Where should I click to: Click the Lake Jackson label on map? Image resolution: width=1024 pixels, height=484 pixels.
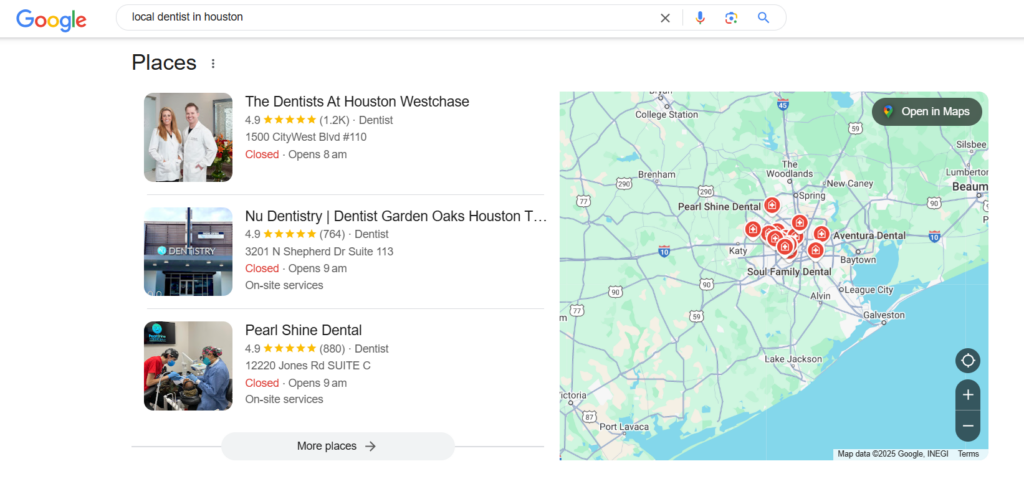(793, 359)
